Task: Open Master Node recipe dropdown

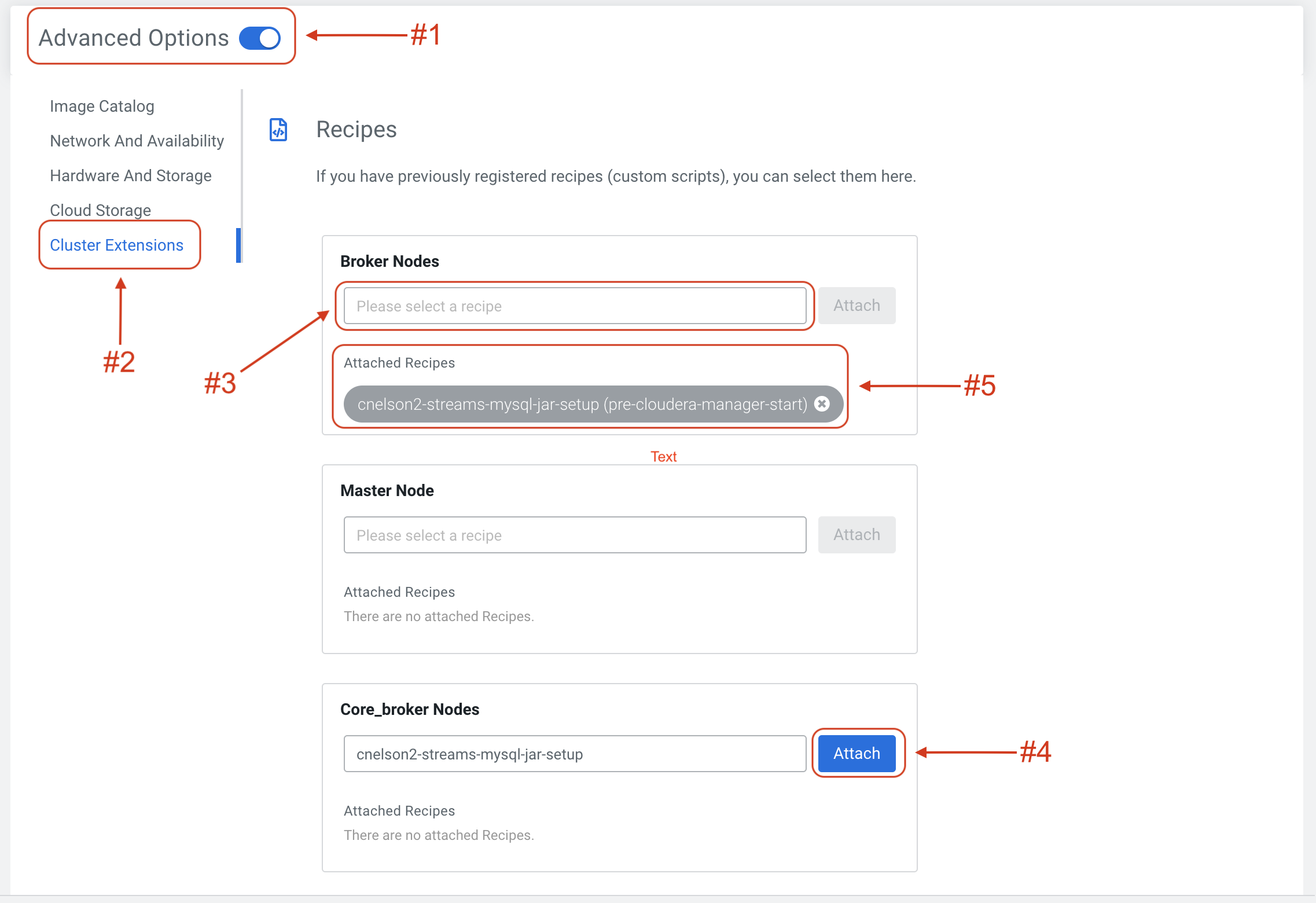Action: tap(575, 535)
